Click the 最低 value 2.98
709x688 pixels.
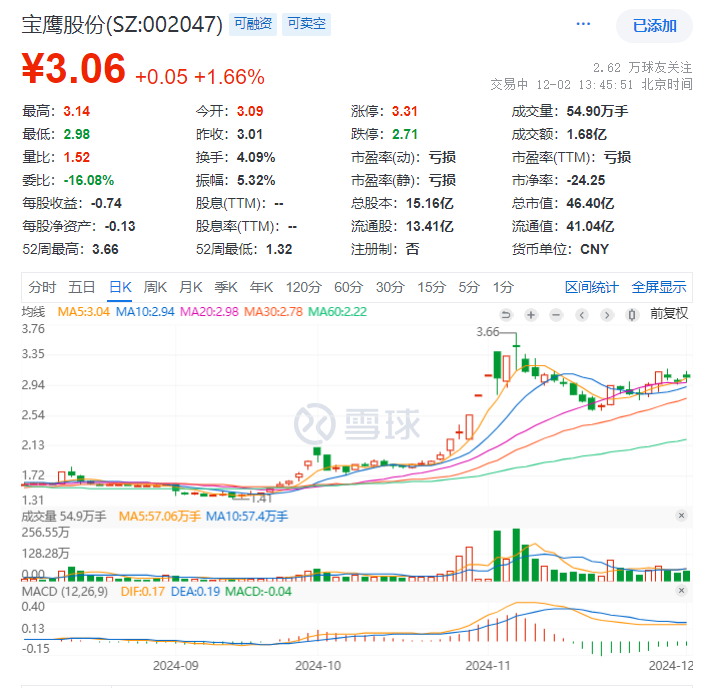click(x=76, y=134)
